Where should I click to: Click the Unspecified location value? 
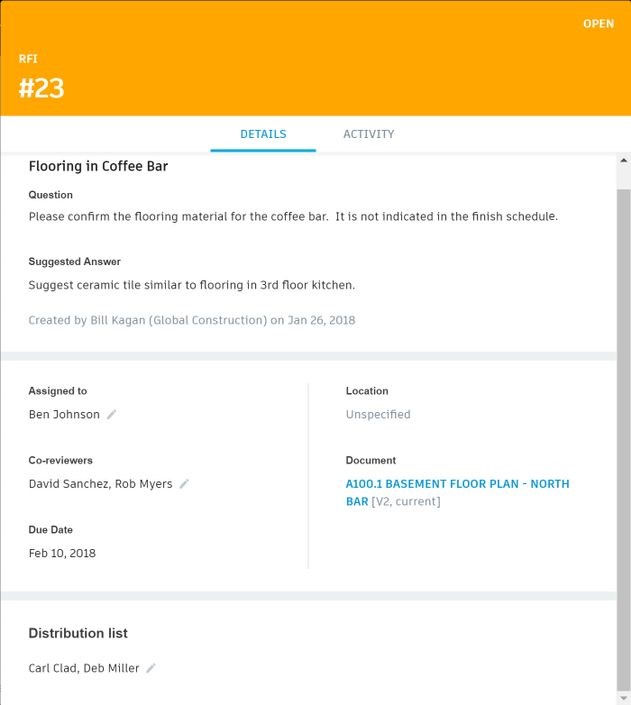click(x=378, y=415)
